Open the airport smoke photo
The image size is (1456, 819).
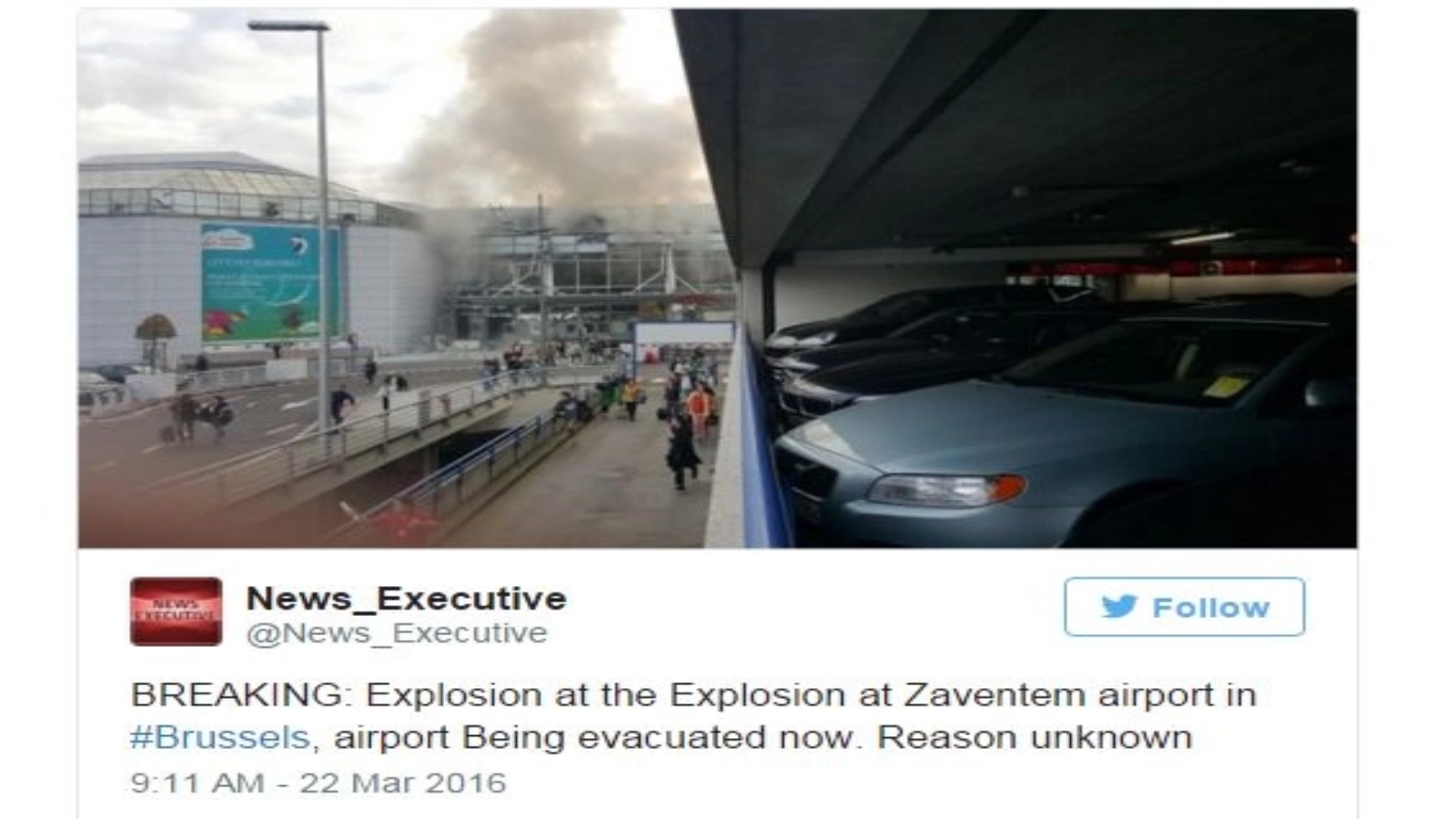717,278
